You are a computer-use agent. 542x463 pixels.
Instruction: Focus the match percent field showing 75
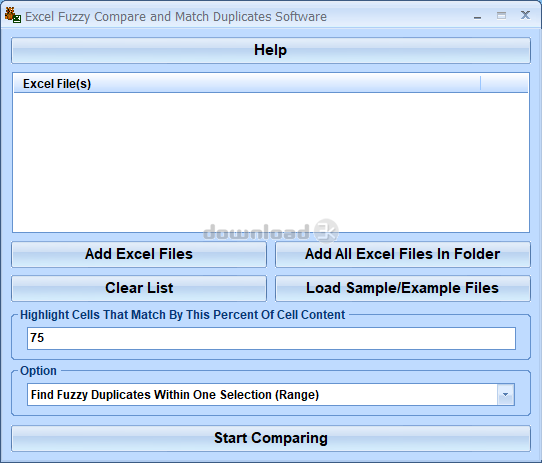tap(271, 338)
